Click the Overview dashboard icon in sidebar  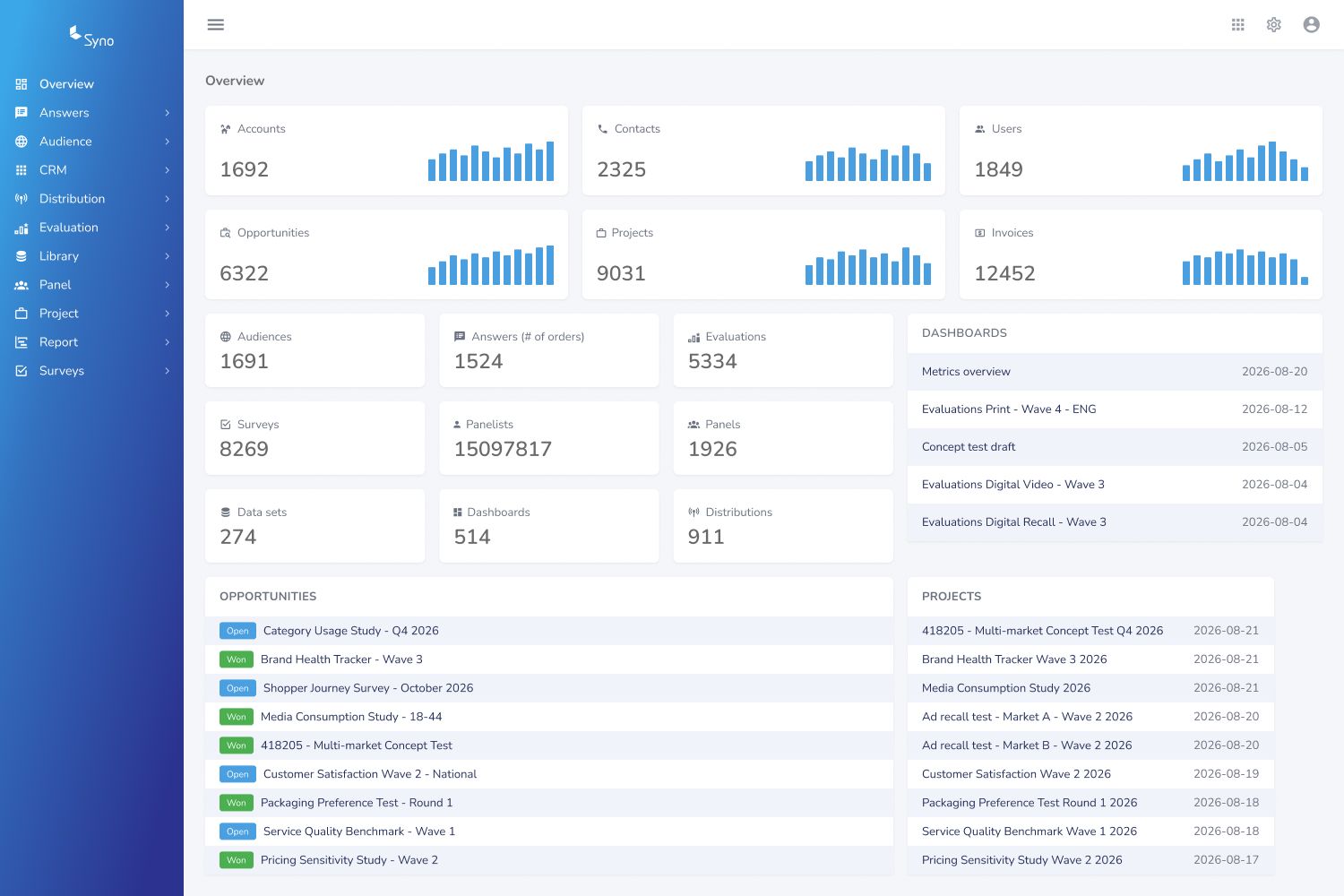pos(22,84)
